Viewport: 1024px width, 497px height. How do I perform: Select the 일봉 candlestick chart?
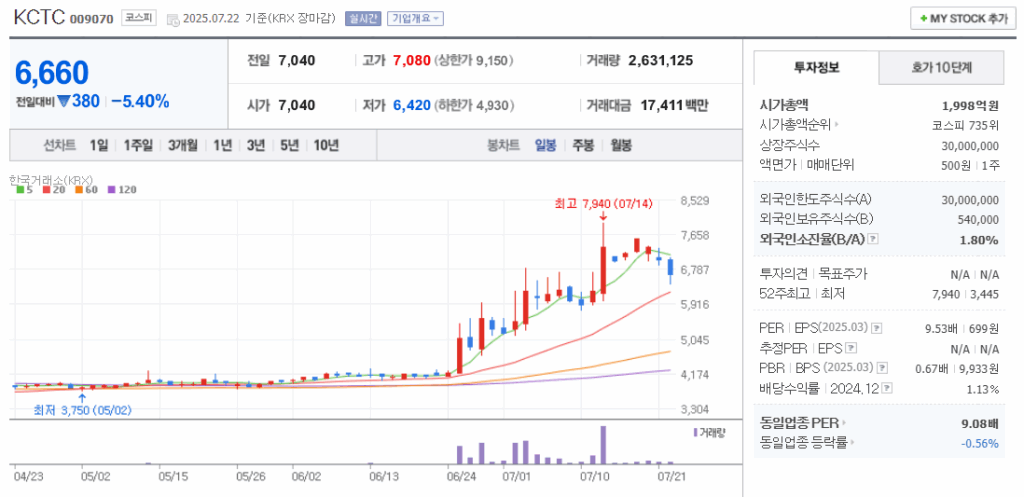coord(545,145)
